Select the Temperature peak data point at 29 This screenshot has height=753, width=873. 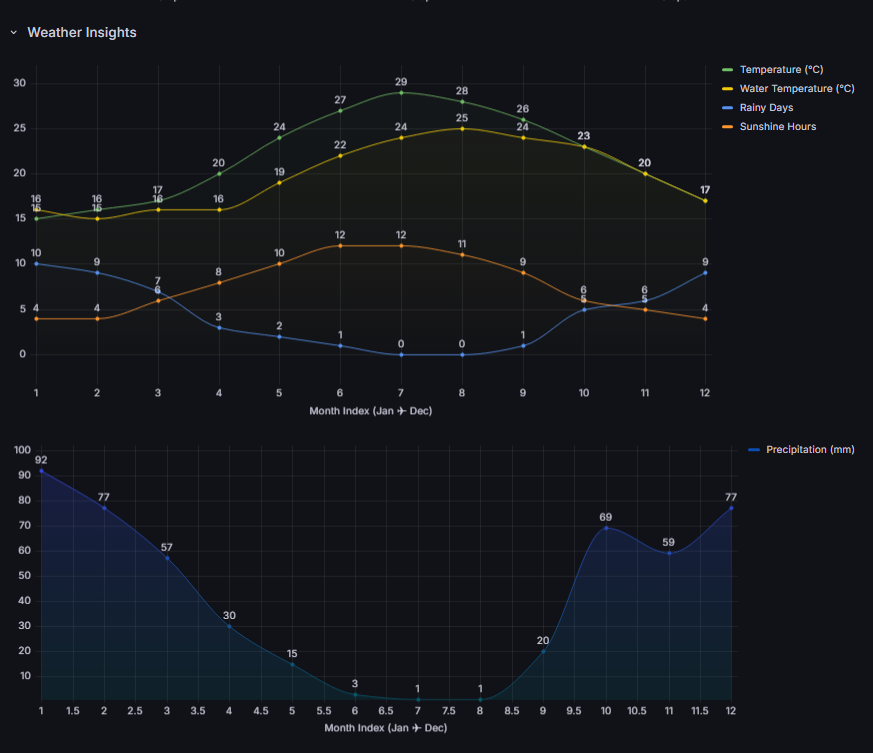(401, 92)
